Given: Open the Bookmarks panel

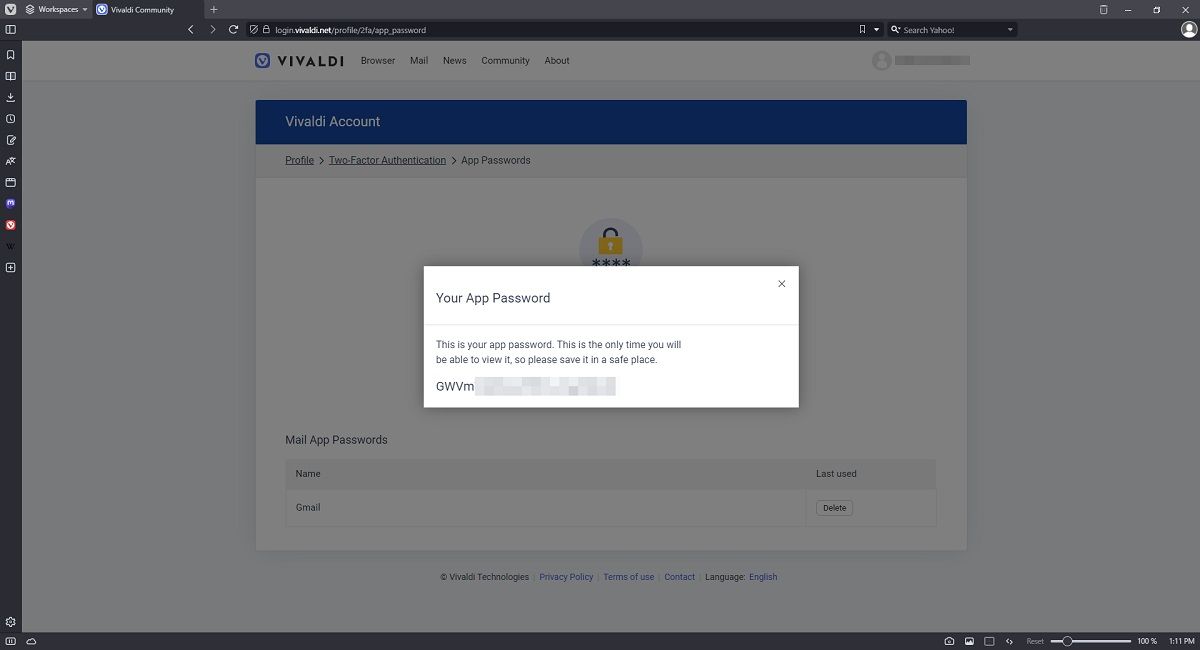Looking at the screenshot, I should click(10, 55).
